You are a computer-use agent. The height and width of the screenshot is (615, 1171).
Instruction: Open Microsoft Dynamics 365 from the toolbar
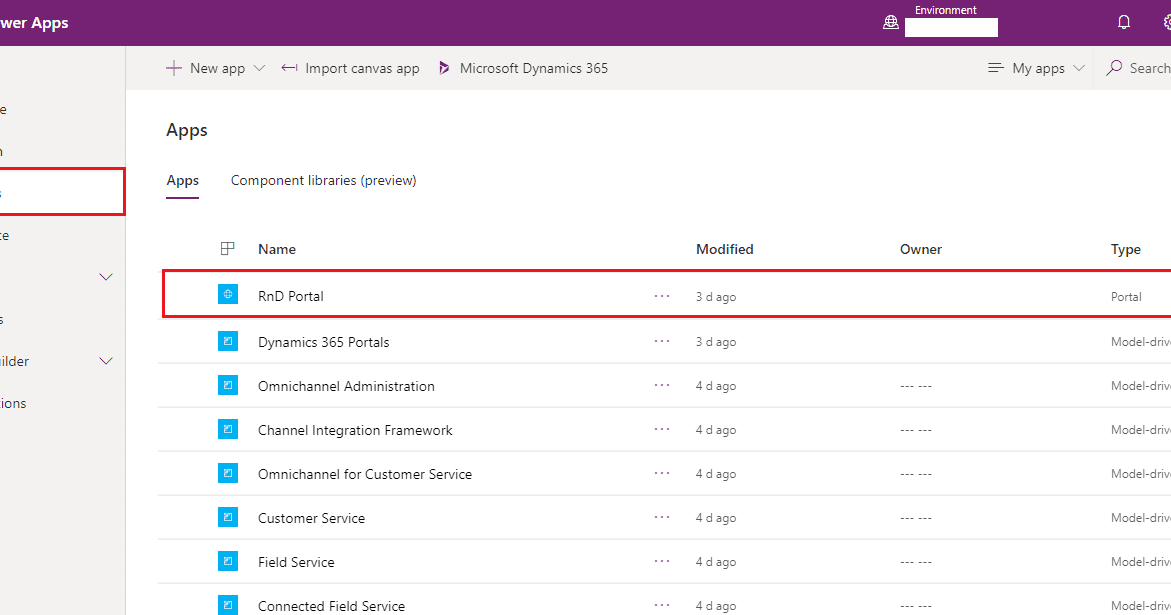coord(533,67)
